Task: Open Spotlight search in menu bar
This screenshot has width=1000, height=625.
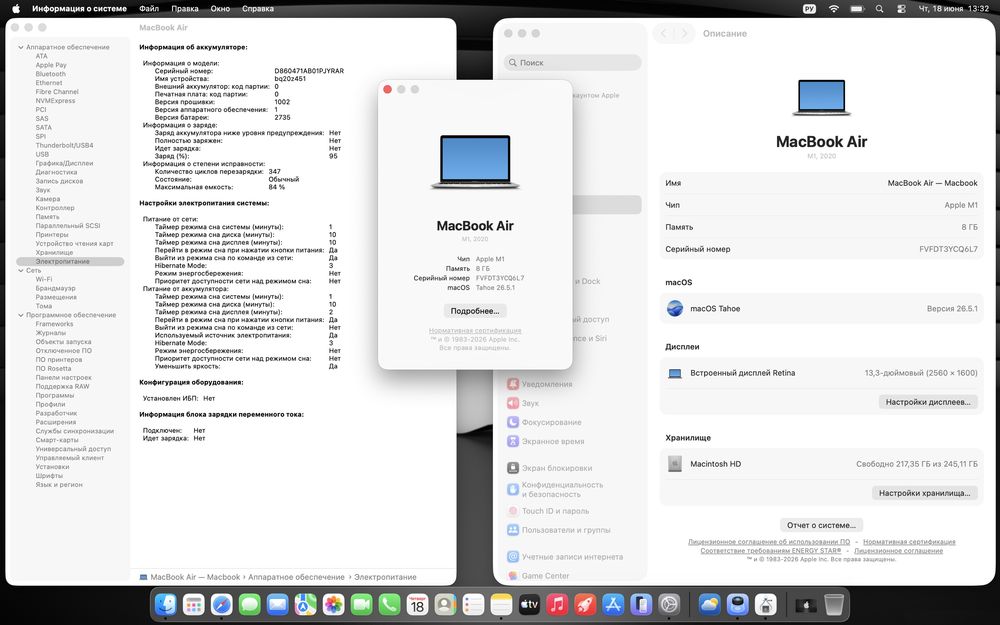Action: click(879, 9)
